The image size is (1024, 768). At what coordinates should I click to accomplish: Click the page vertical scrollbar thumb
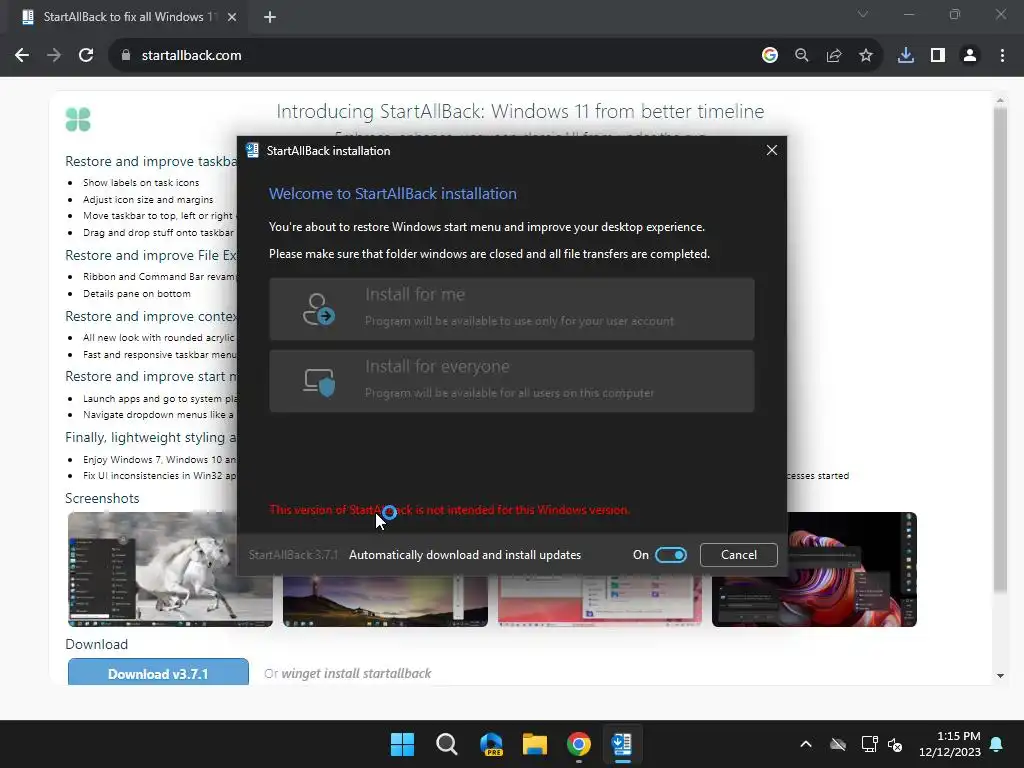pos(1000,349)
